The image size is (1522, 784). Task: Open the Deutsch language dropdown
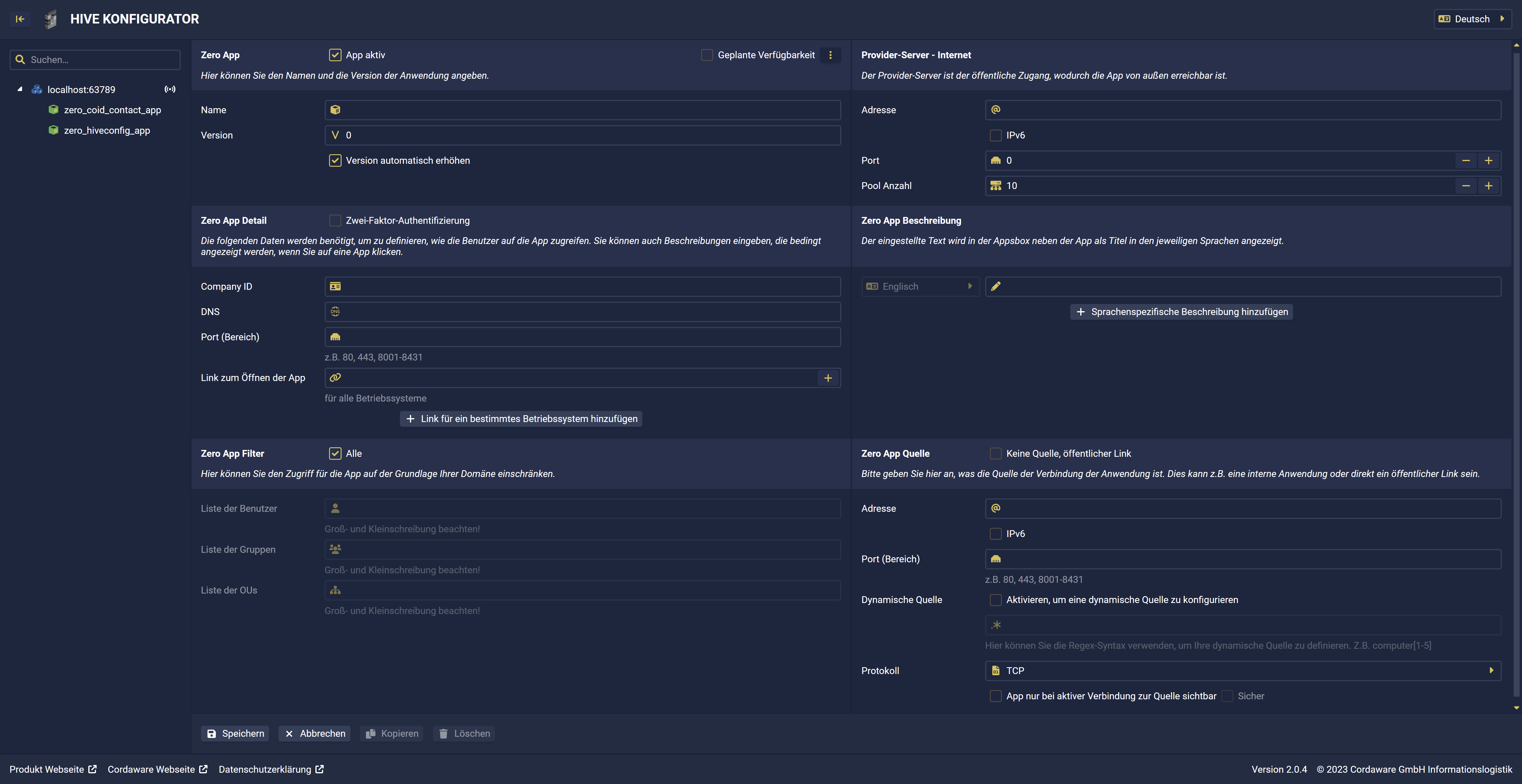1472,19
